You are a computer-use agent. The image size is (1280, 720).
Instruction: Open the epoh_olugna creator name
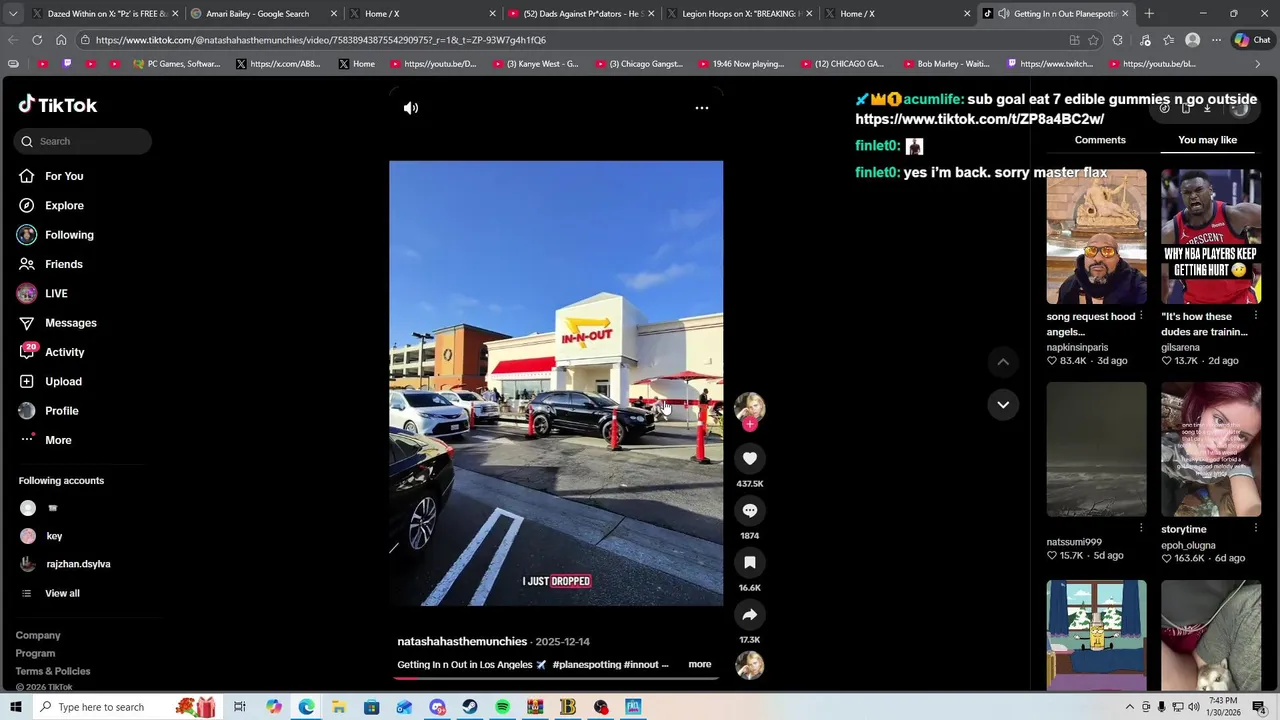click(1188, 545)
